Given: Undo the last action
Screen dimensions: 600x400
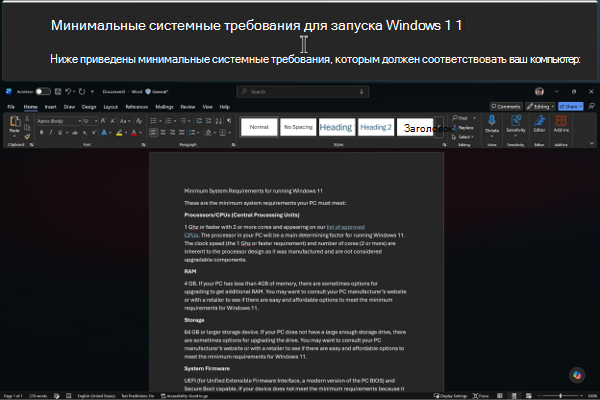Looking at the screenshot, I should coord(68,91).
